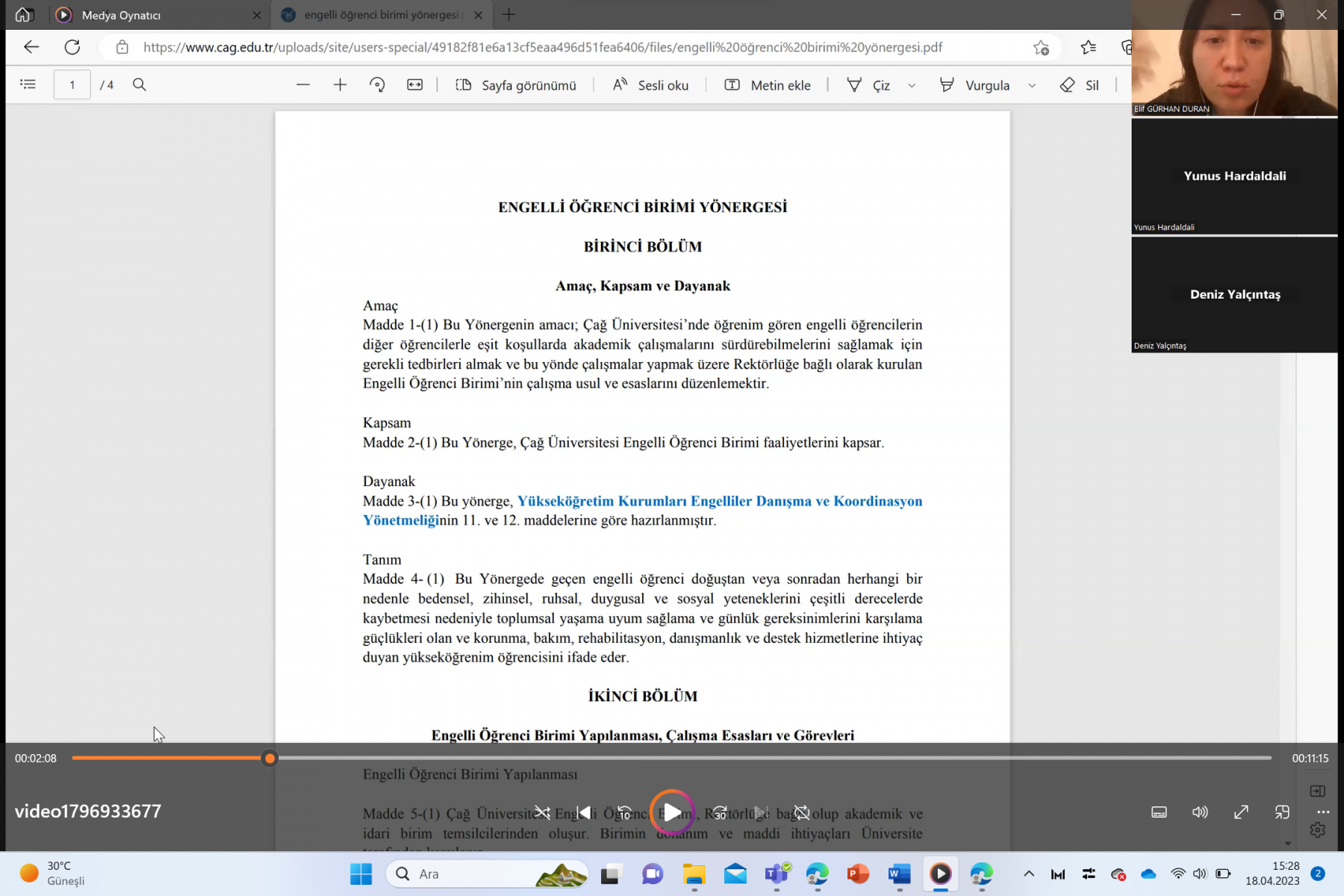
Task: Close the Medya Oynatıcı tab
Action: [257, 15]
